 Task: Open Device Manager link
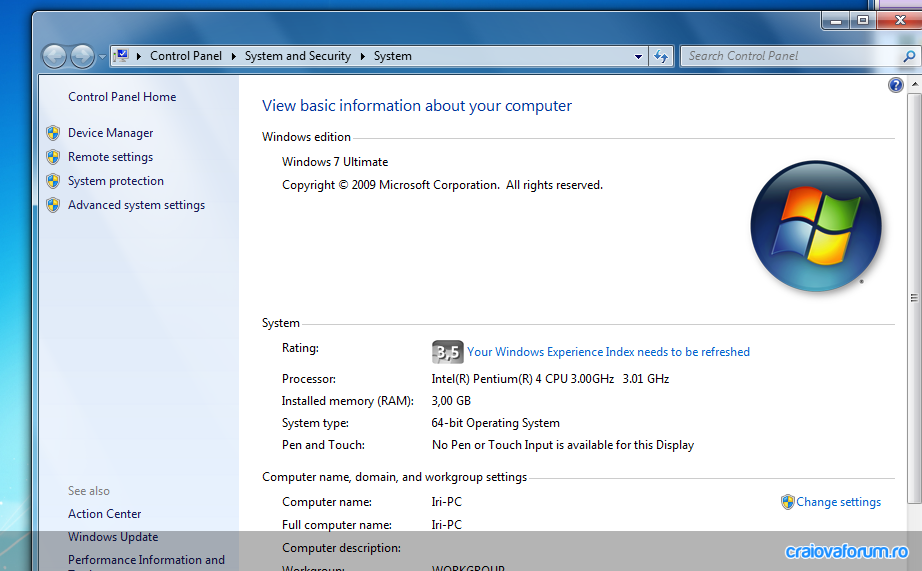pos(111,133)
